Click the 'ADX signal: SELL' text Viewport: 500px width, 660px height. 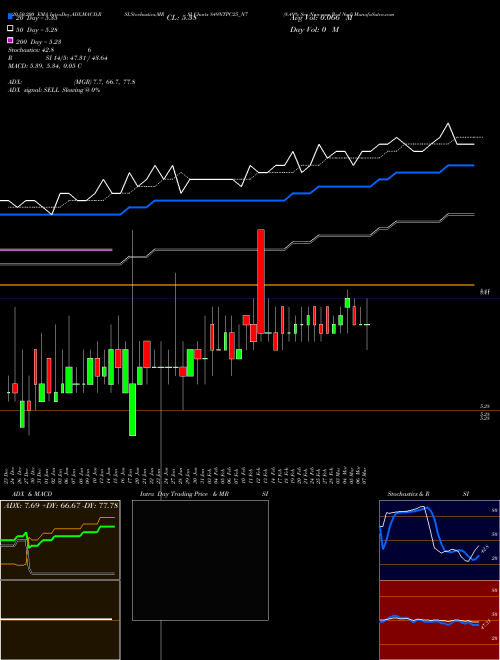coord(34,90)
